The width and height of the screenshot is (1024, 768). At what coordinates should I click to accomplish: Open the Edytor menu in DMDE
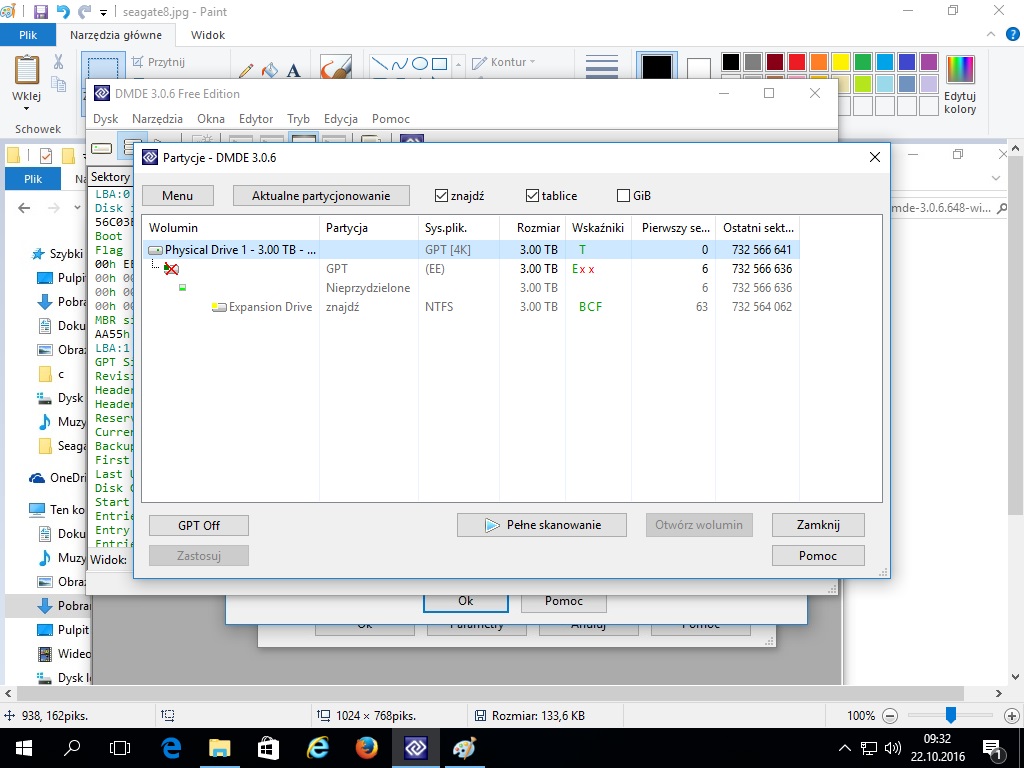click(256, 119)
